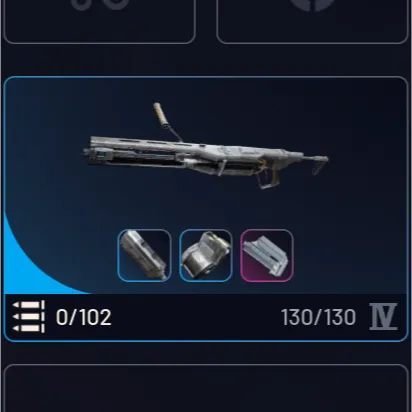Click the empty area right of the pink attachment
The image size is (412, 412).
[x=348, y=256]
